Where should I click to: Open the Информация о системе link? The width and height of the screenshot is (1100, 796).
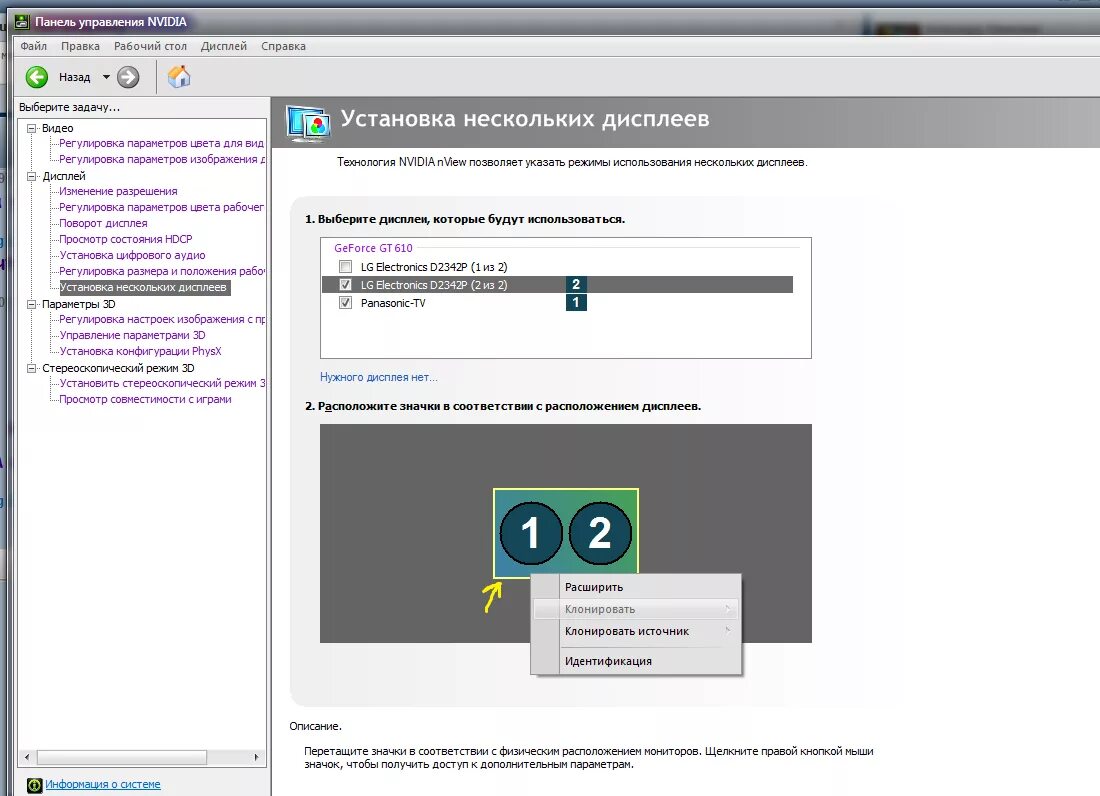pos(102,784)
